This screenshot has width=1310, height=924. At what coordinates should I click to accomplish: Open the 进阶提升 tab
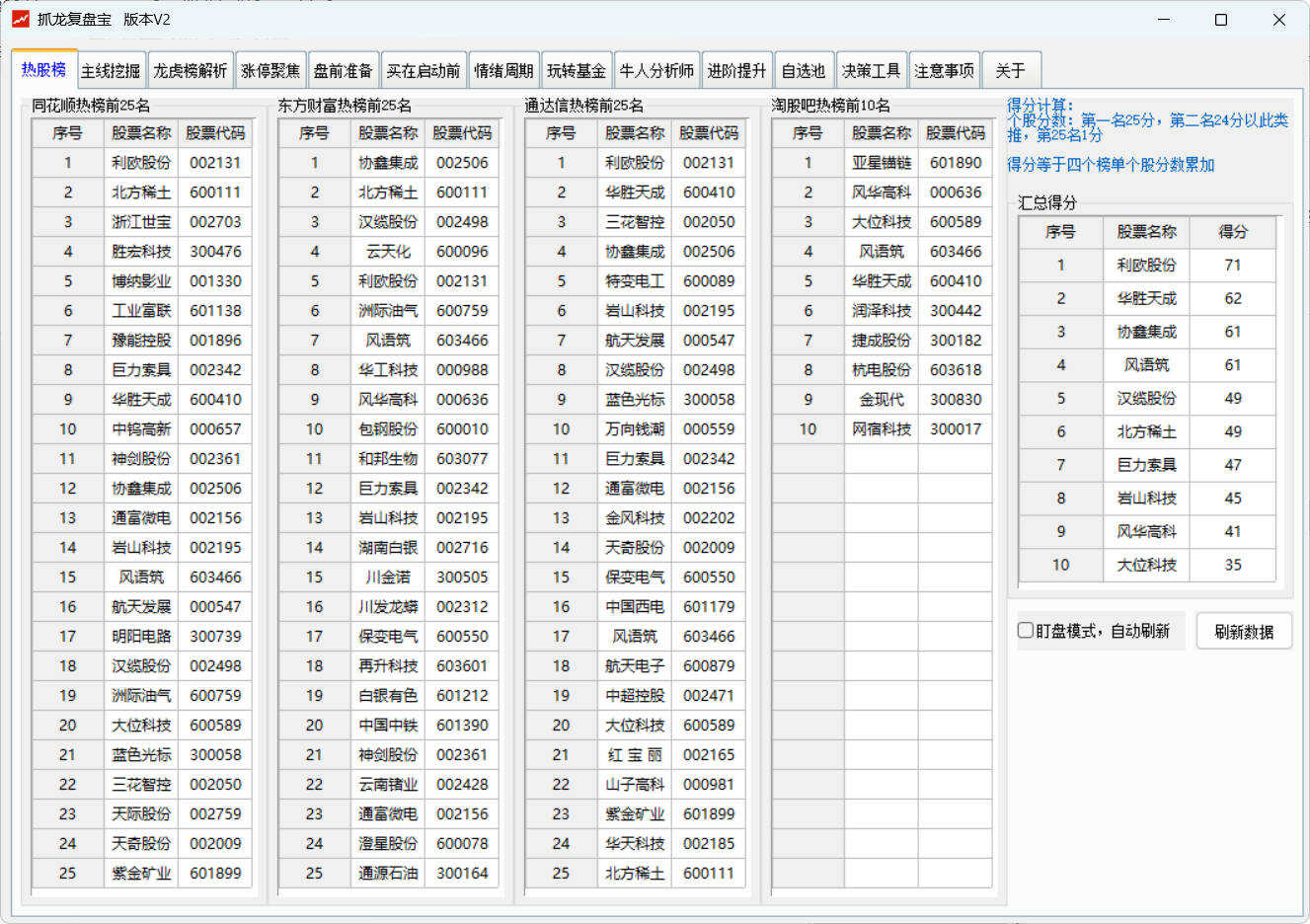click(738, 69)
